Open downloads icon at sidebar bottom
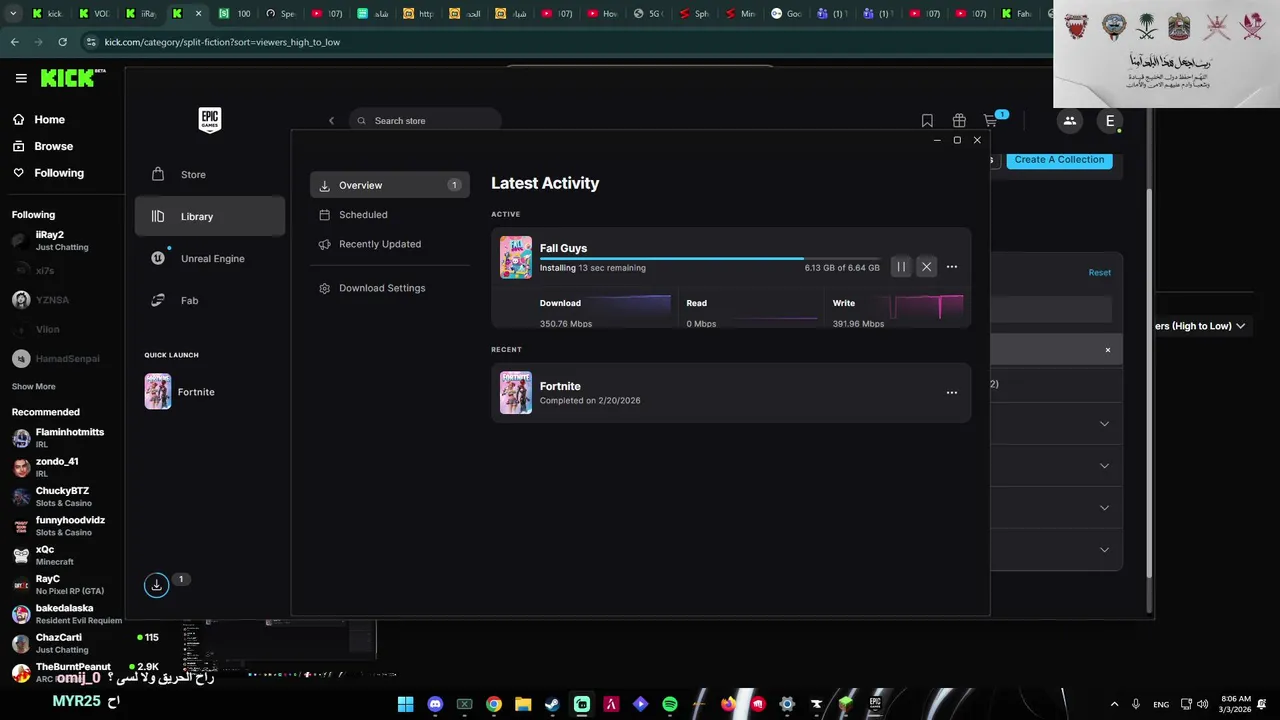 coord(156,585)
